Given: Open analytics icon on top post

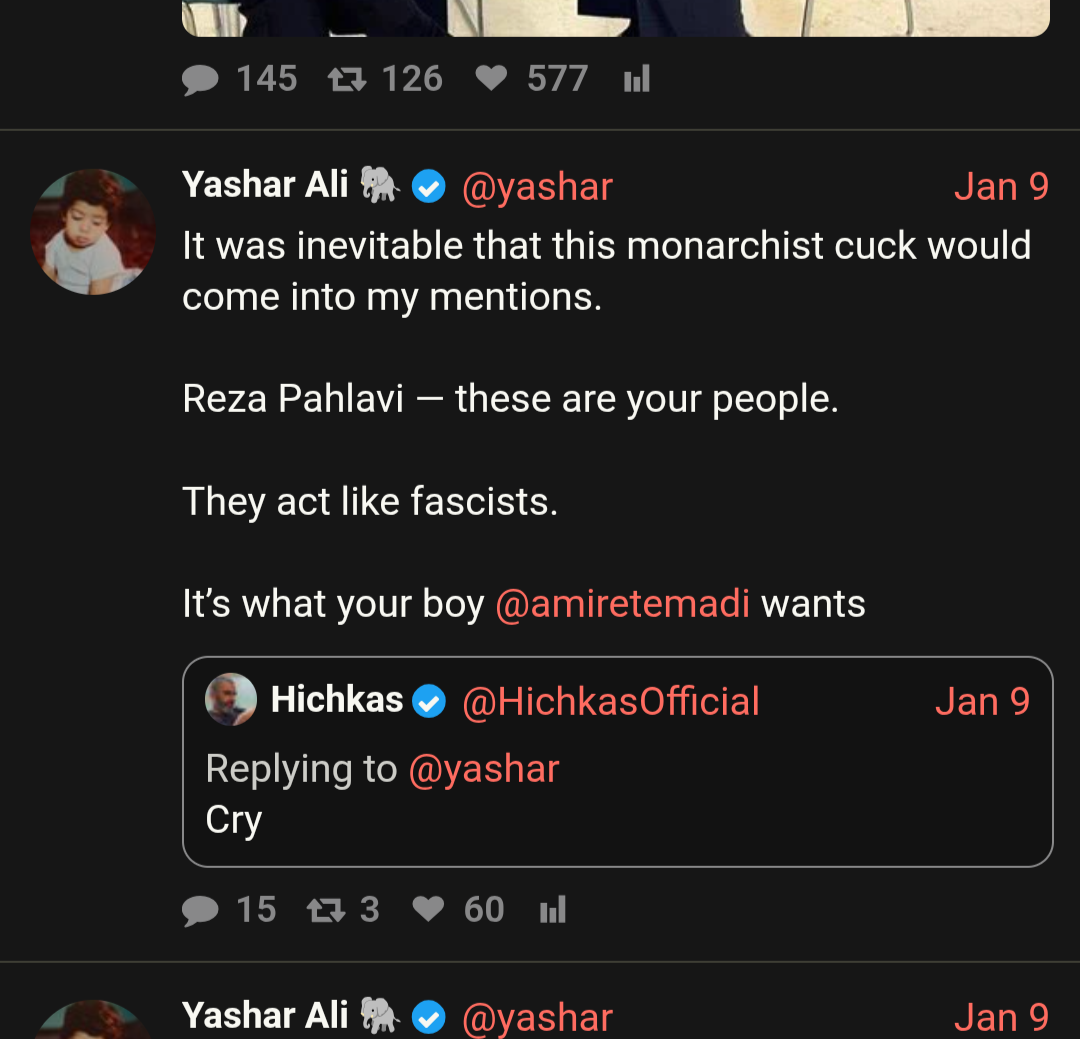Looking at the screenshot, I should [637, 79].
